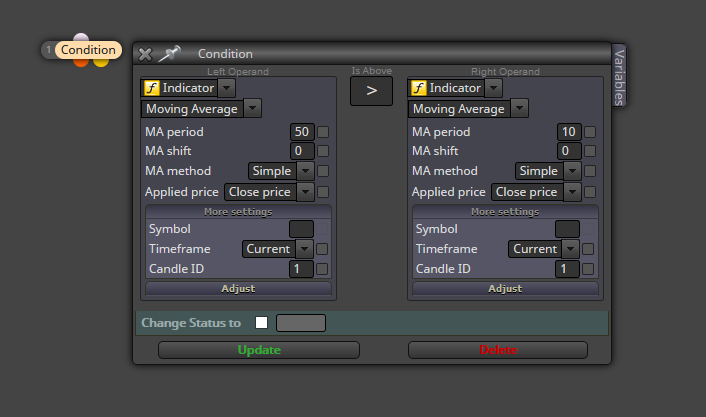The height and width of the screenshot is (417, 706).
Task: Toggle checkbox next to right Candle ID
Action: coord(588,269)
